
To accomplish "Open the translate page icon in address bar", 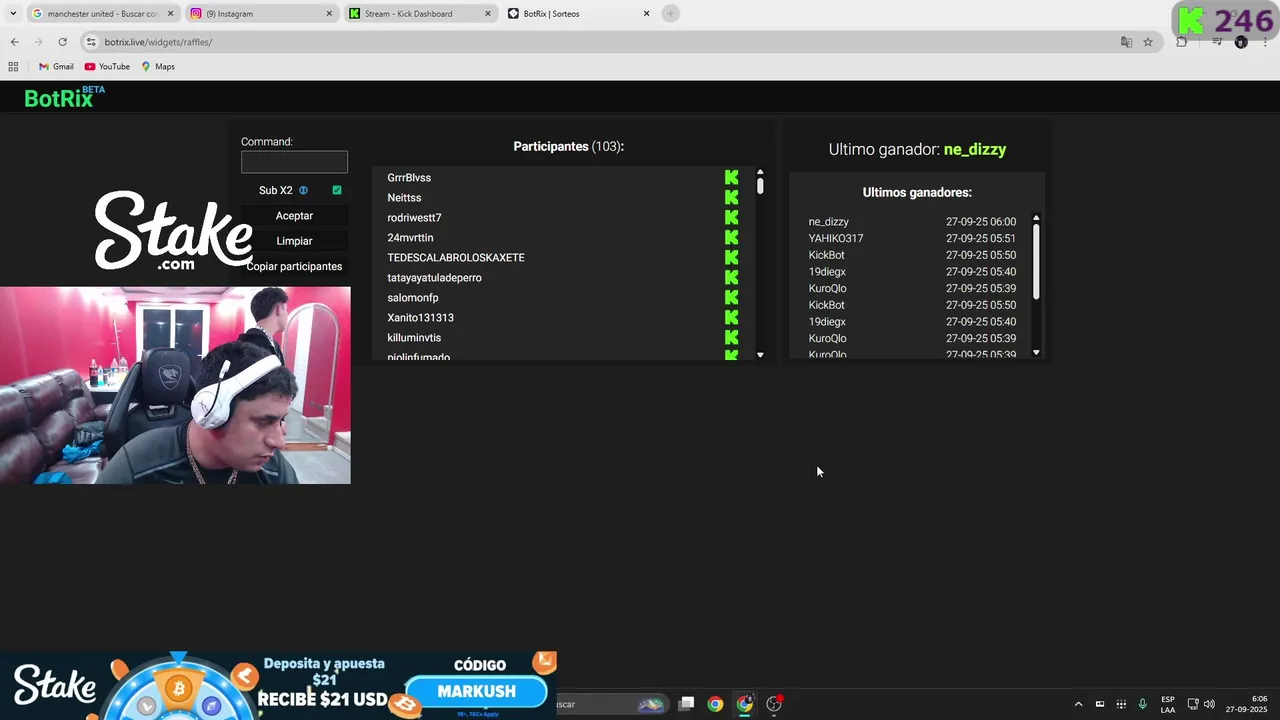I will 1126,42.
